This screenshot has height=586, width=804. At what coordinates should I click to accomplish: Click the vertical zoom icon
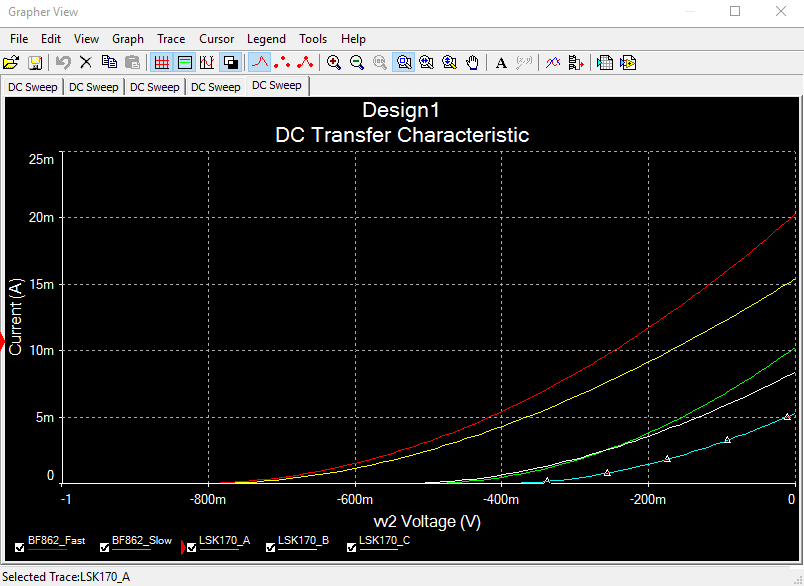point(450,63)
